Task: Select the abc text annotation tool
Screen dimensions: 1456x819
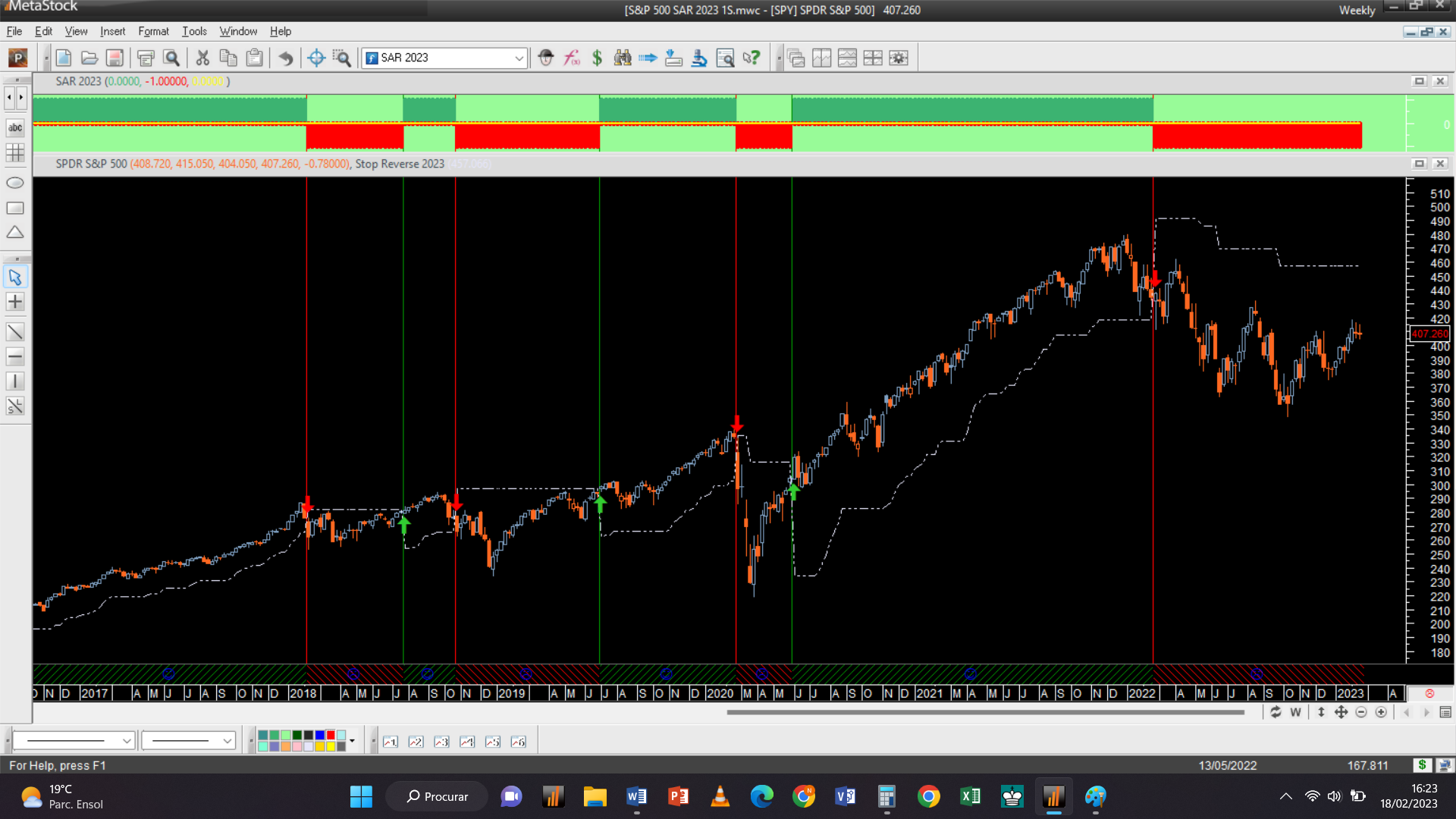Action: (15, 127)
